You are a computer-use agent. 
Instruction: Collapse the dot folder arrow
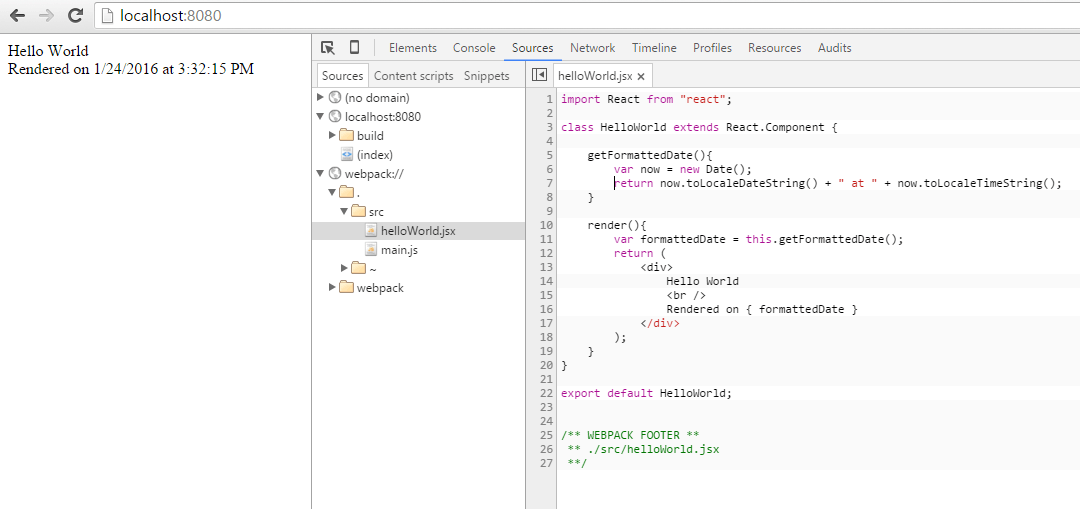[333, 192]
